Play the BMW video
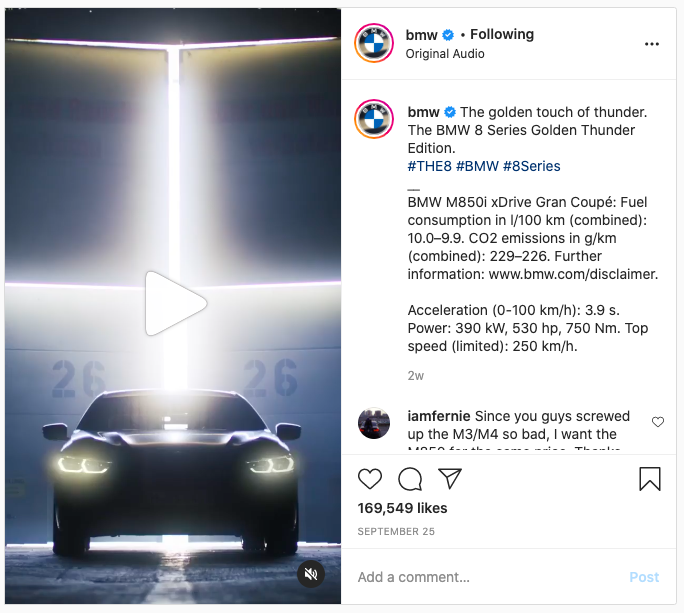 point(175,304)
